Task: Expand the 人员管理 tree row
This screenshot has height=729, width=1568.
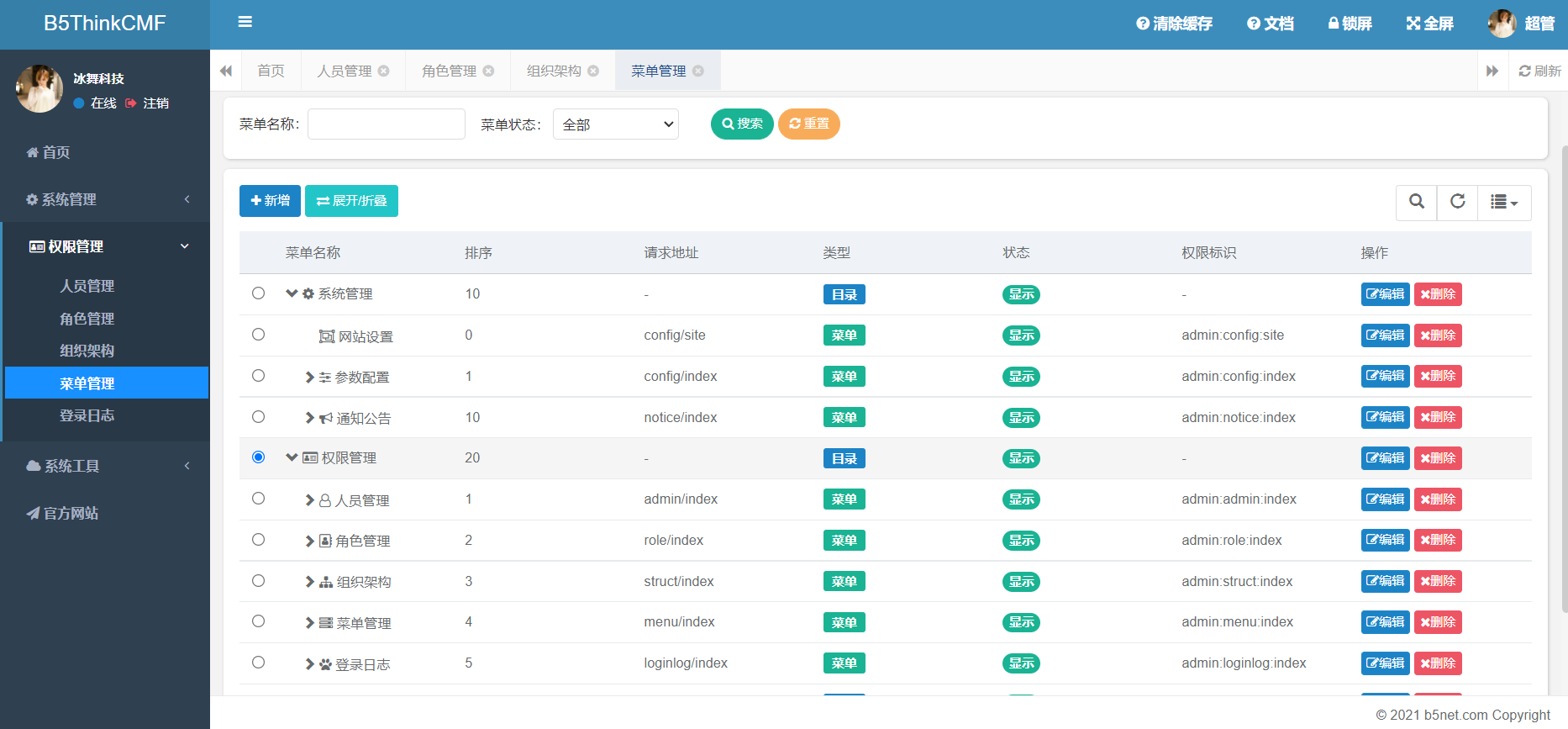Action: (x=310, y=500)
